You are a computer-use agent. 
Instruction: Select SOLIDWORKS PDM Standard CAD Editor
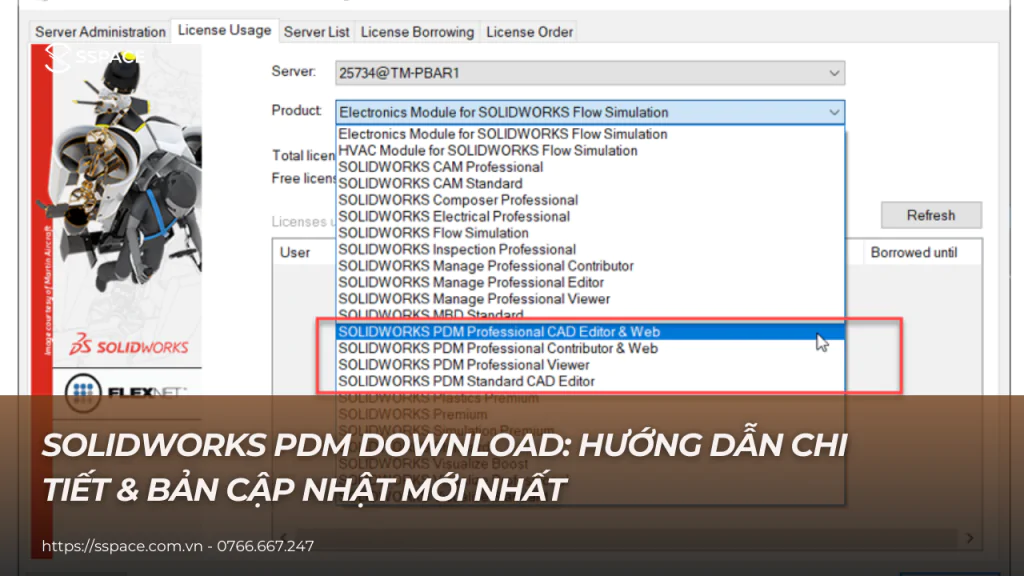(590, 381)
